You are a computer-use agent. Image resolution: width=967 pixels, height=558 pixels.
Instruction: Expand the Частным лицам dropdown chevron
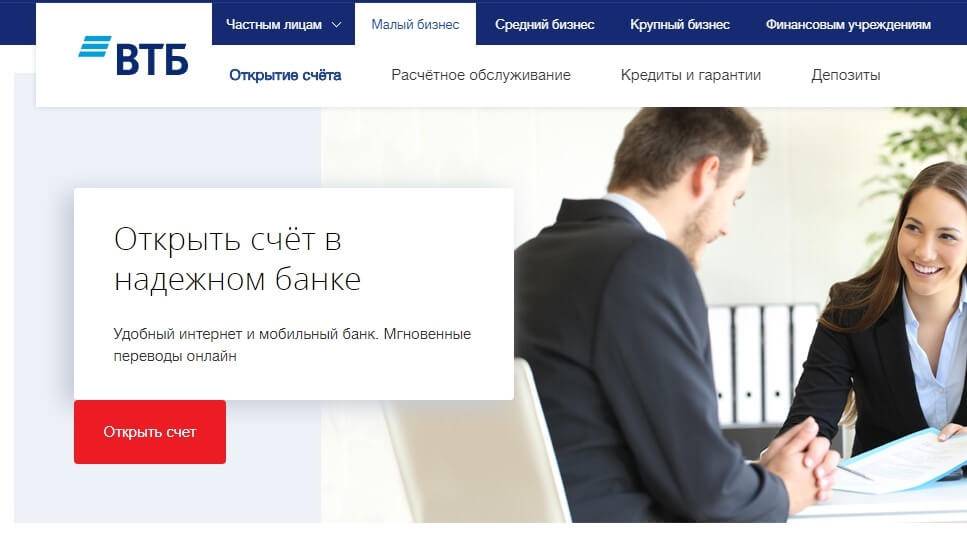tap(336, 25)
